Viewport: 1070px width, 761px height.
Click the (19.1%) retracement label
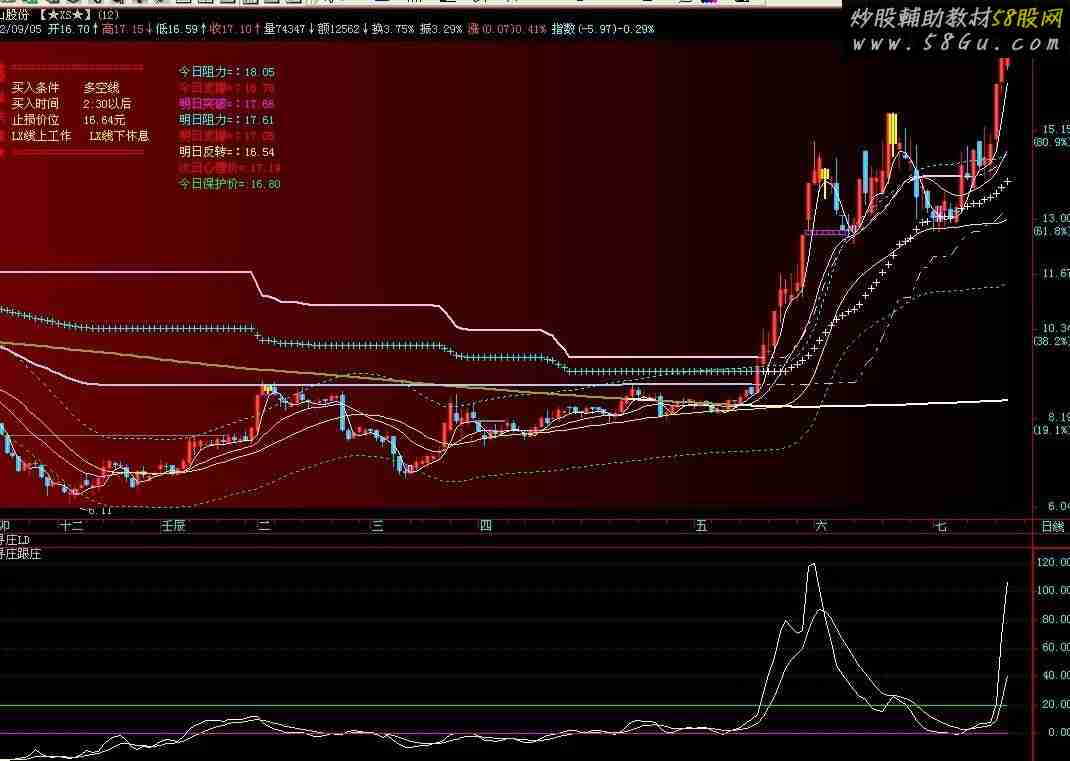pos(1052,430)
